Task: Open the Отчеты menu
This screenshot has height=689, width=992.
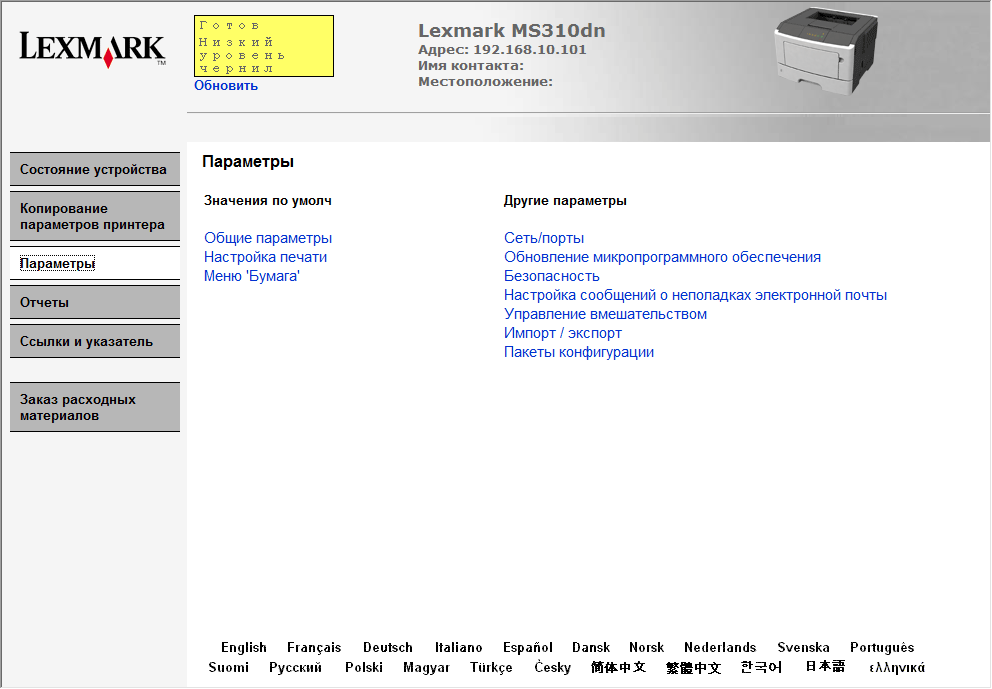Action: [95, 302]
